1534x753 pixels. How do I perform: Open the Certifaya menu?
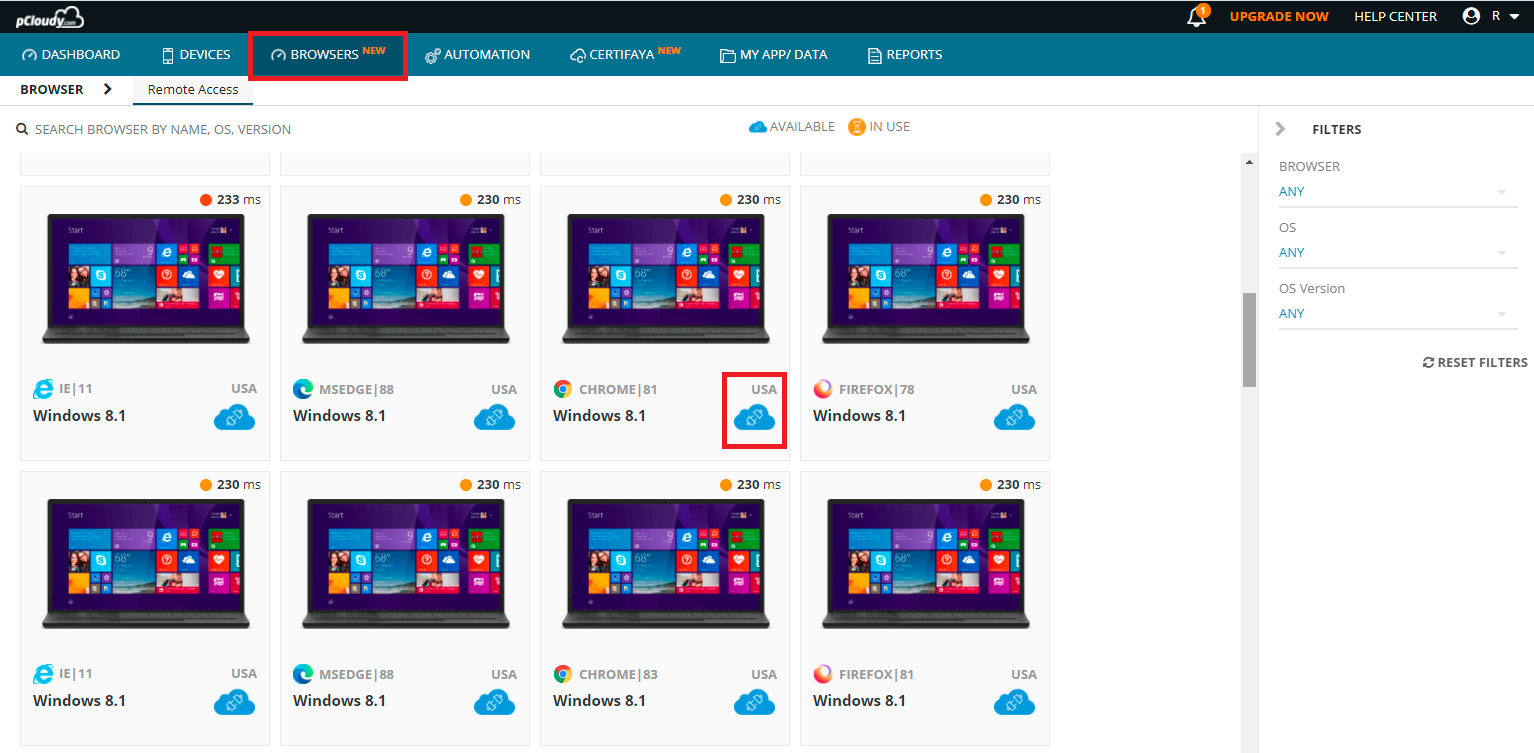point(625,54)
